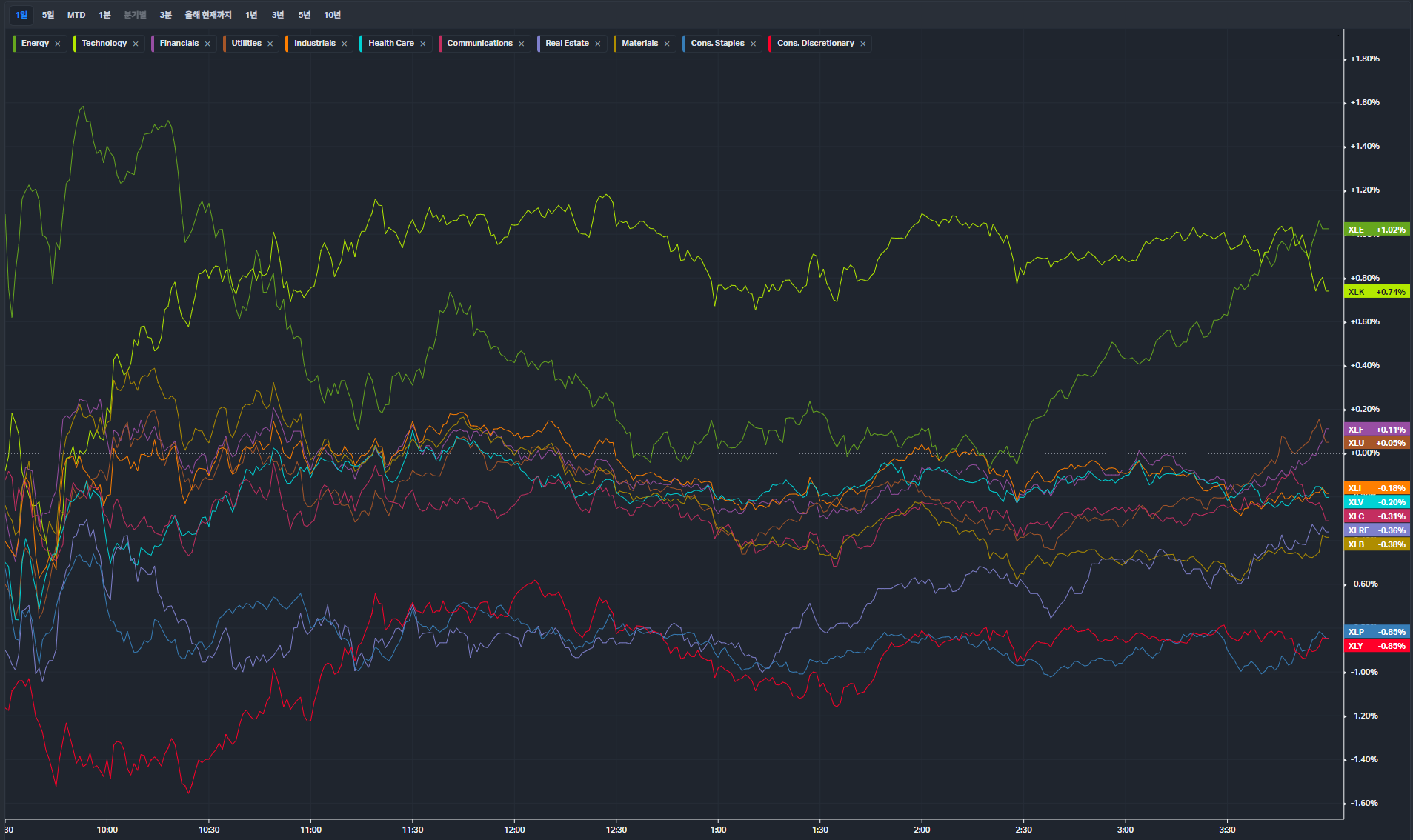Click the 12:00 time axis marker
Image resolution: width=1413 pixels, height=840 pixels.
(514, 830)
